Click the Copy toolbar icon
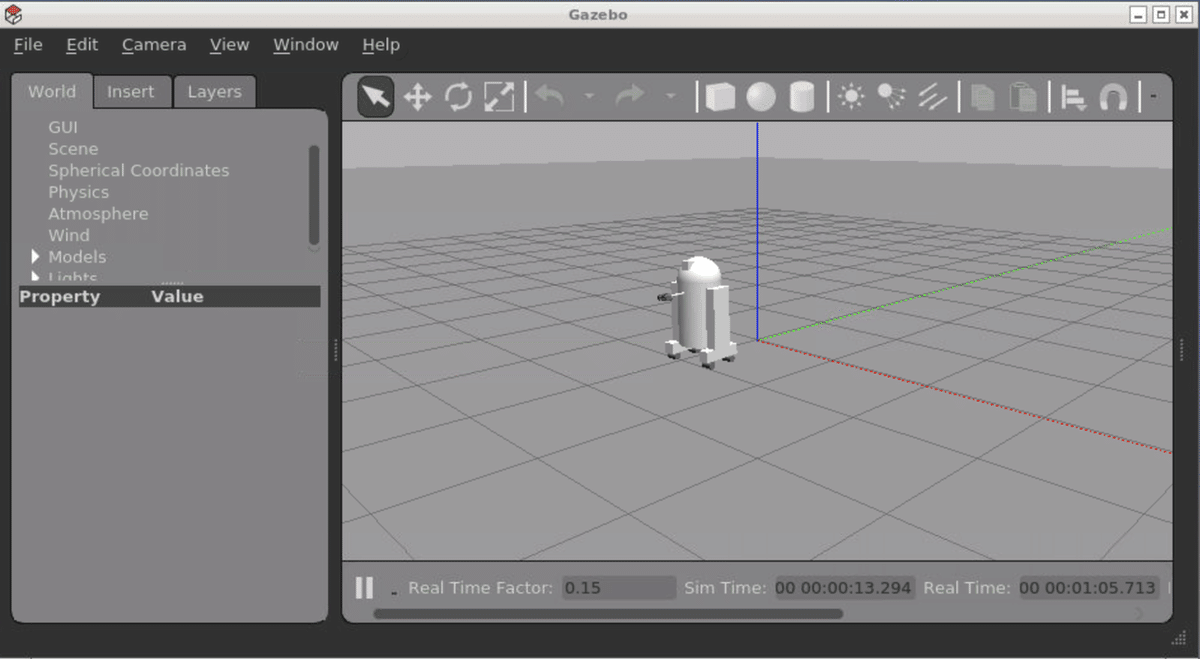Viewport: 1200px width, 659px height. (983, 97)
